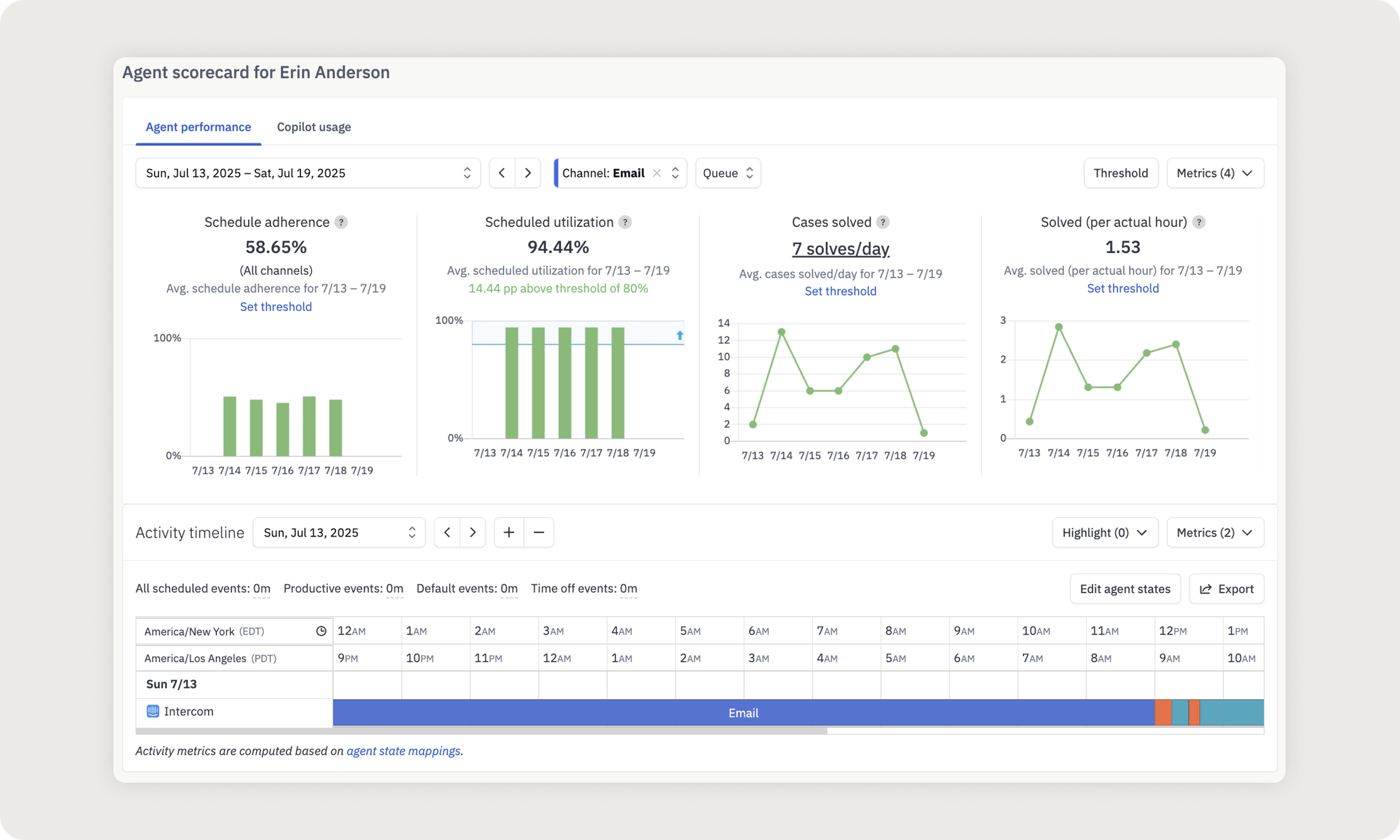Click the timeline horizontal scrollbar
Screen dimensions: 1400x840
tap(481, 731)
